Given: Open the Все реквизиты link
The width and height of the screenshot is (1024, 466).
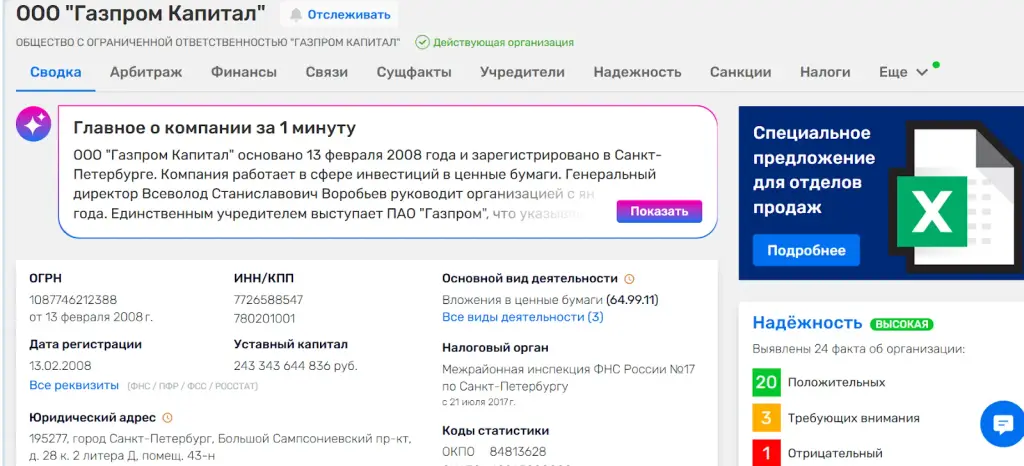Looking at the screenshot, I should point(74,385).
